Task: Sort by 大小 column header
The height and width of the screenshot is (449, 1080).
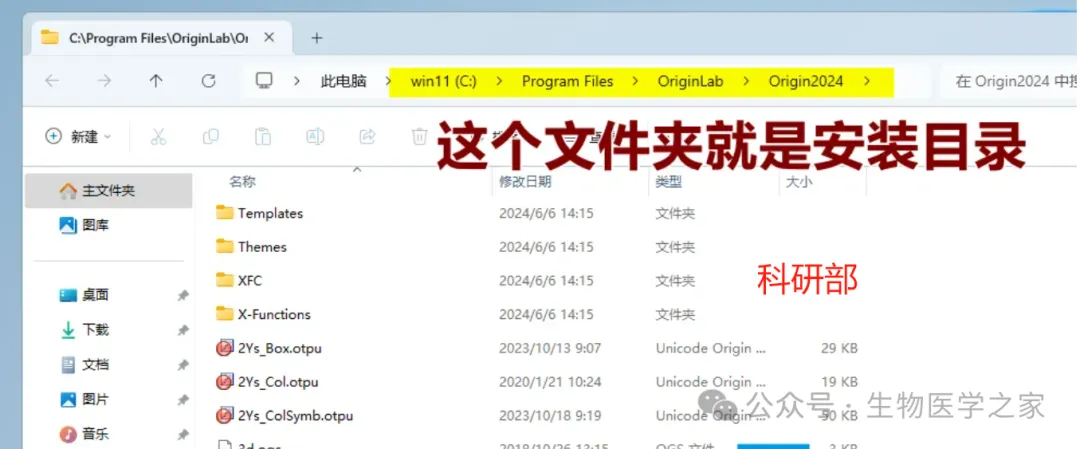Action: 799,182
